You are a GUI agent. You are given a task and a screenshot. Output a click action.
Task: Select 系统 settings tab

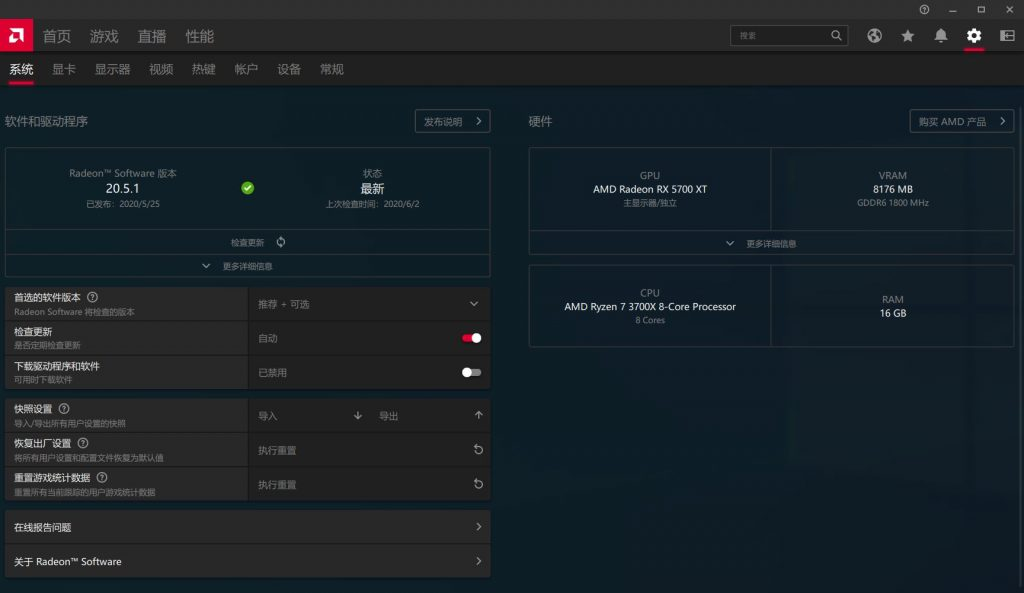tap(22, 69)
